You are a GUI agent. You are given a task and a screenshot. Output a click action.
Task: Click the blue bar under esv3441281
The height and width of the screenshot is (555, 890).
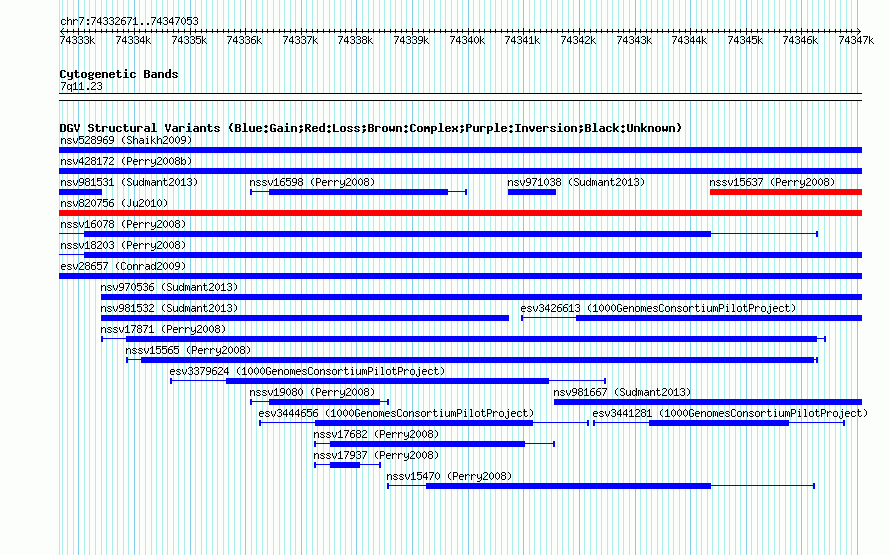click(x=719, y=423)
